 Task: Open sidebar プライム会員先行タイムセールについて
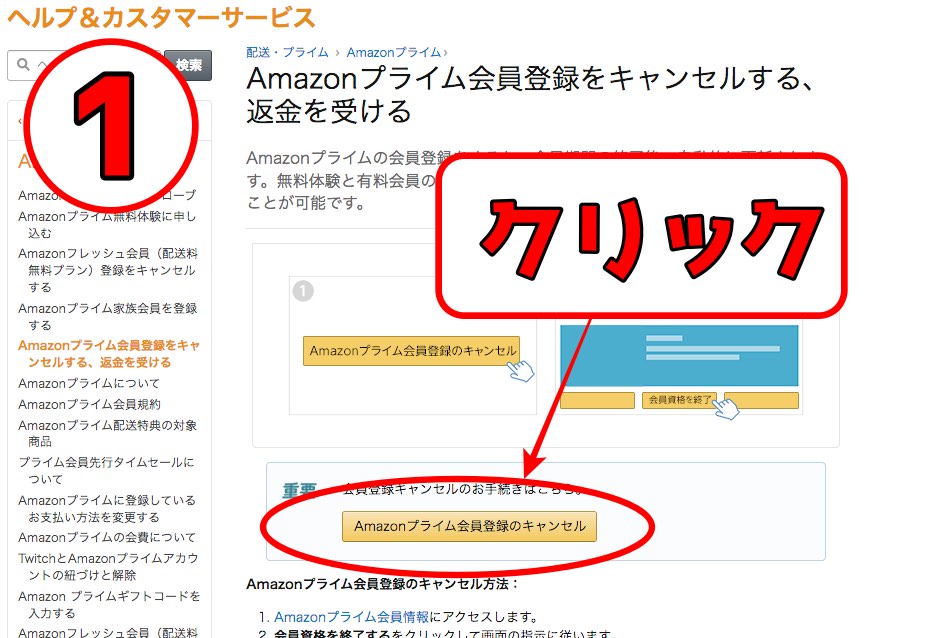pos(106,470)
